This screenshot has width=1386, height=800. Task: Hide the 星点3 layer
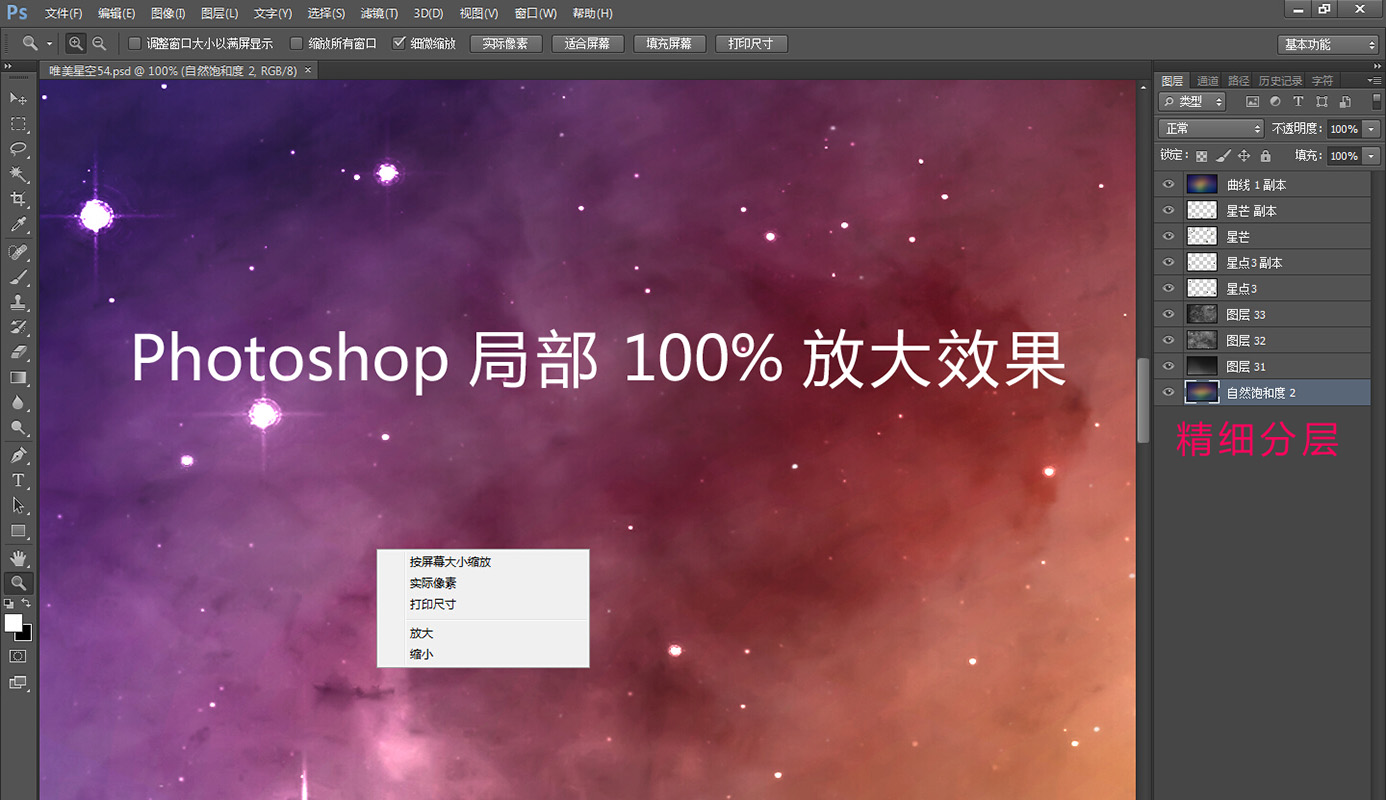coord(1168,288)
